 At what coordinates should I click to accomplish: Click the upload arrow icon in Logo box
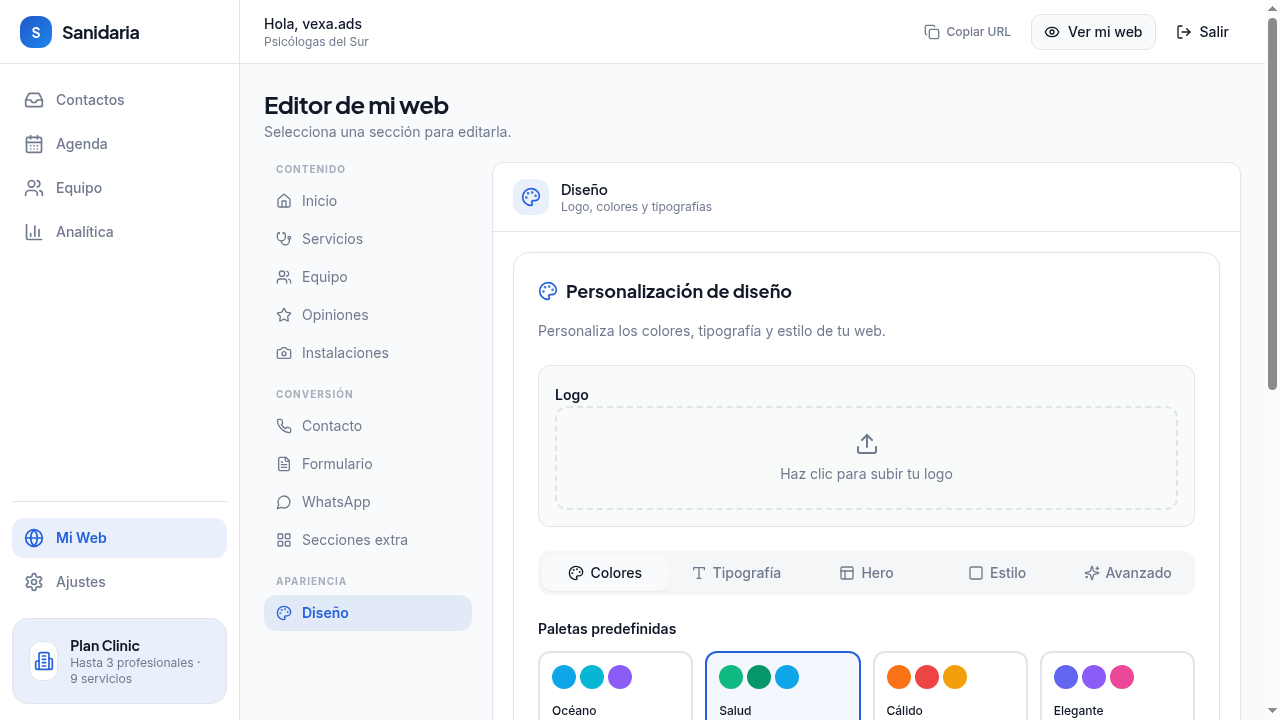[867, 444]
